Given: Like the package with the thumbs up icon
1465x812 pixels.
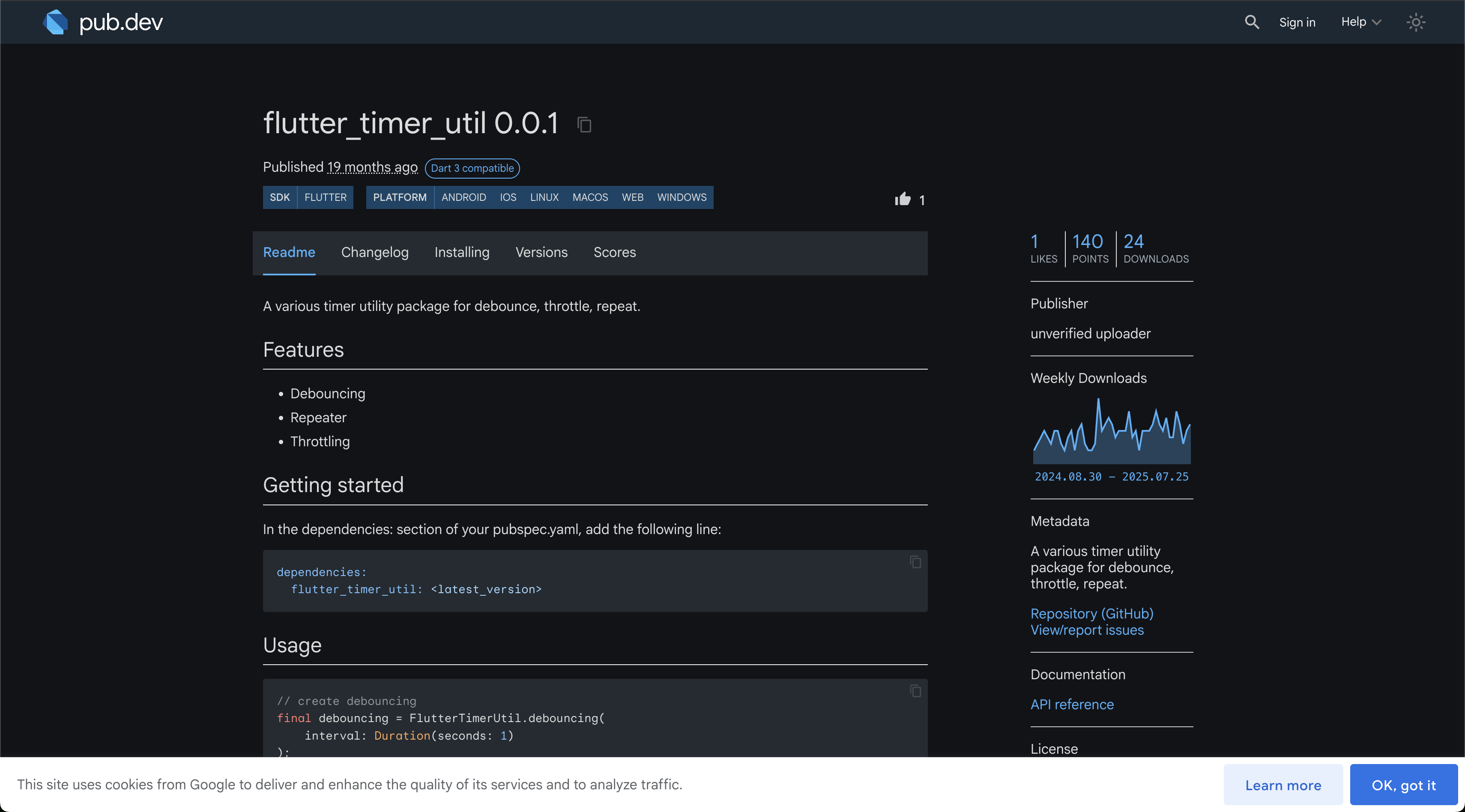Looking at the screenshot, I should (903, 199).
